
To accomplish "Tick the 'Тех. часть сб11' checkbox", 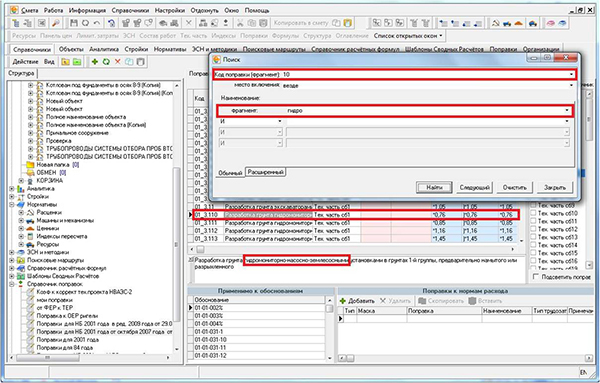I will (533, 222).
